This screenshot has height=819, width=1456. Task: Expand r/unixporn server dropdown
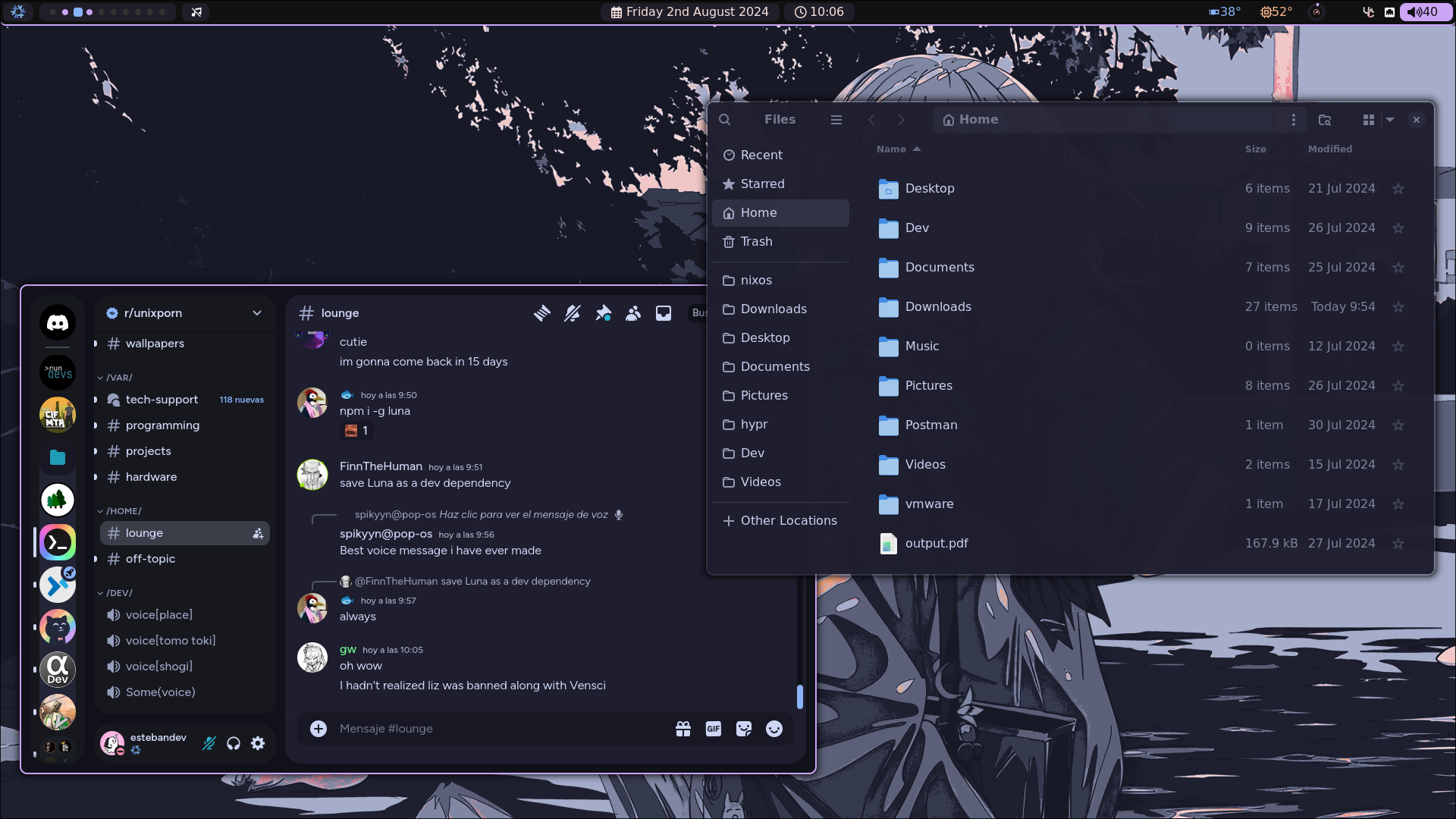(257, 313)
